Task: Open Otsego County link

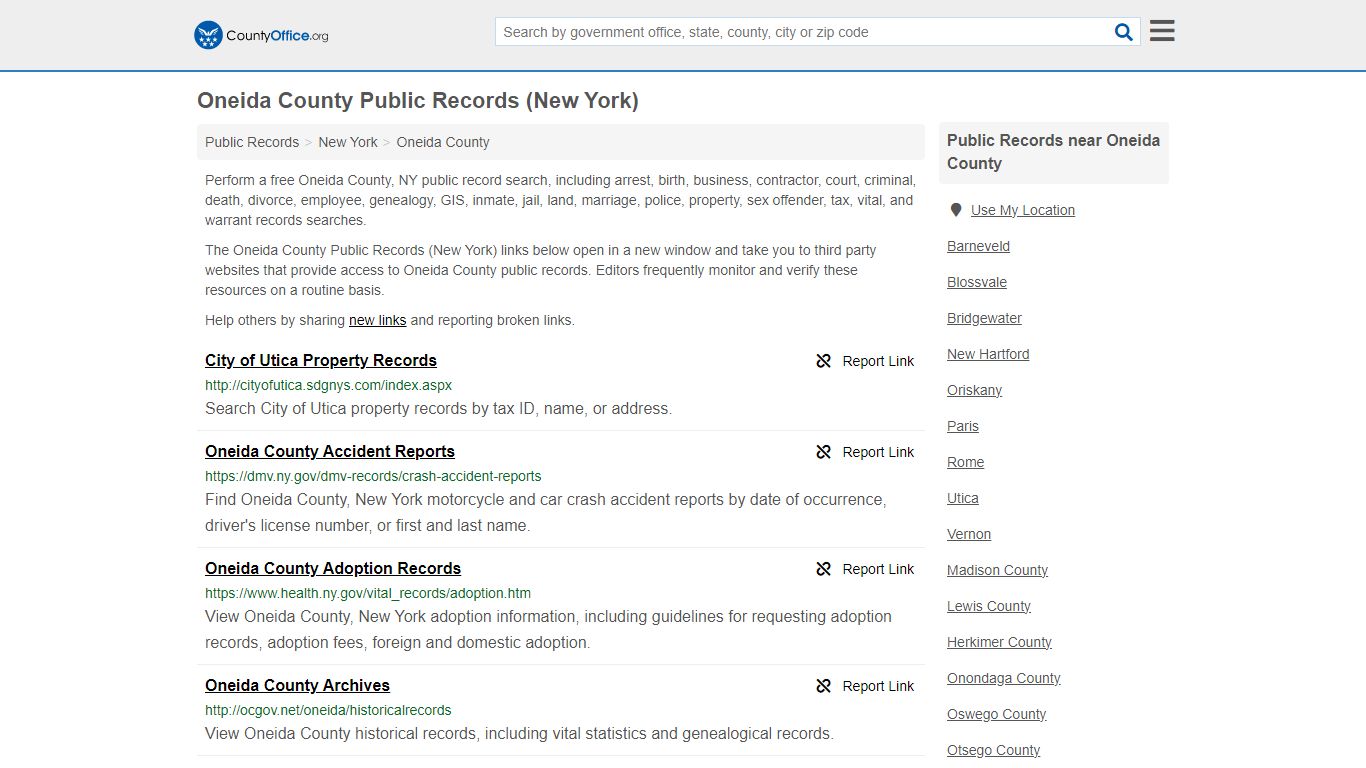Action: tap(993, 750)
